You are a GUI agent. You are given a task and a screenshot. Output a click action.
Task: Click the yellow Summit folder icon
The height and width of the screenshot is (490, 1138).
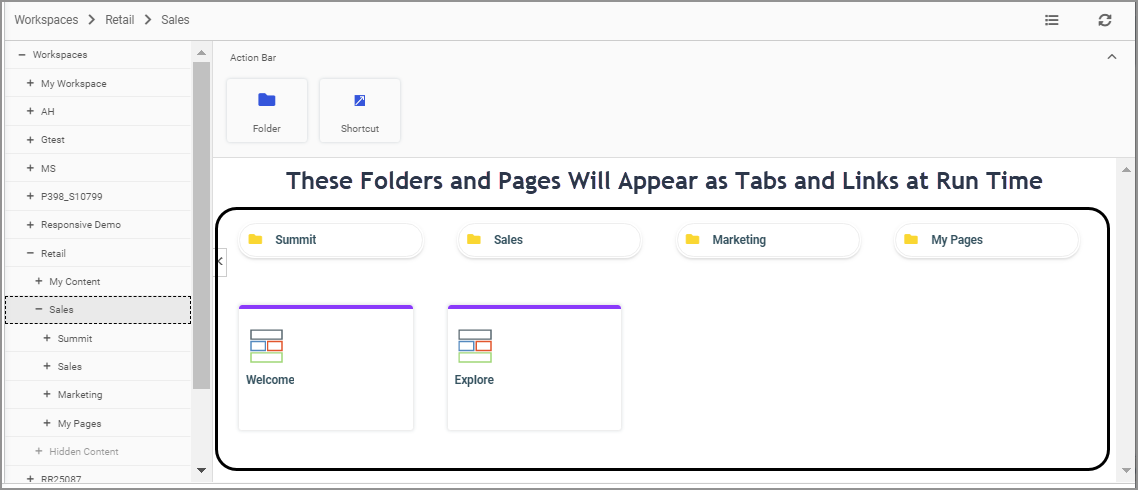coord(256,240)
